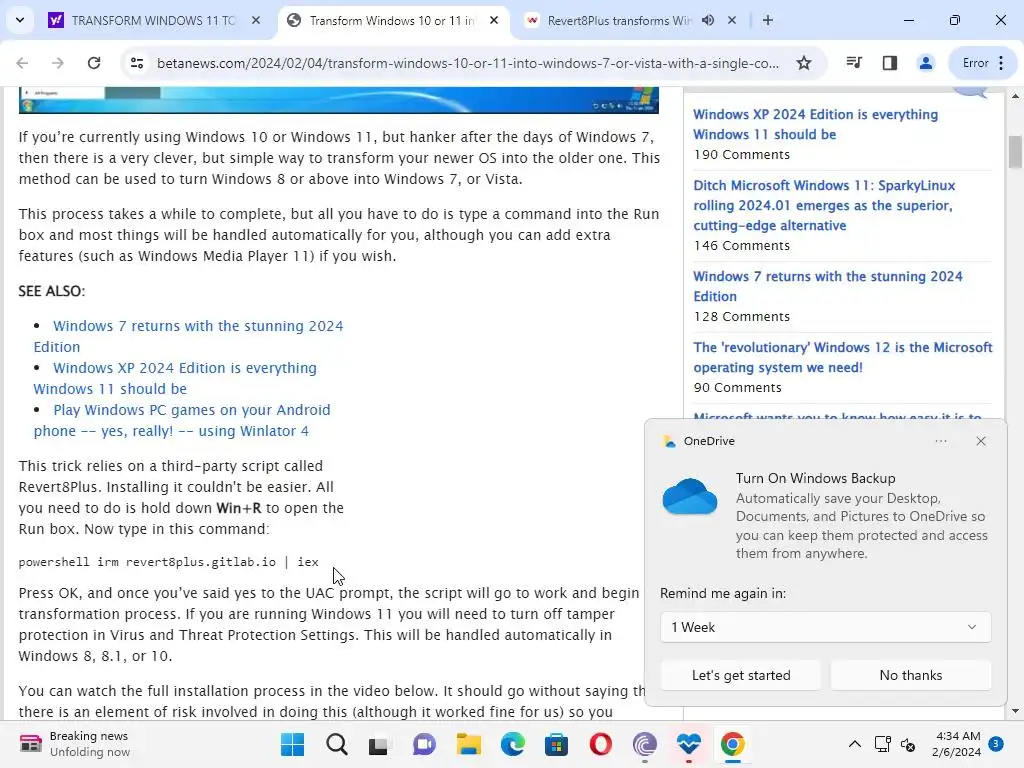Click the scrollbar down arrow
This screenshot has height=768, width=1024.
click(x=1015, y=711)
